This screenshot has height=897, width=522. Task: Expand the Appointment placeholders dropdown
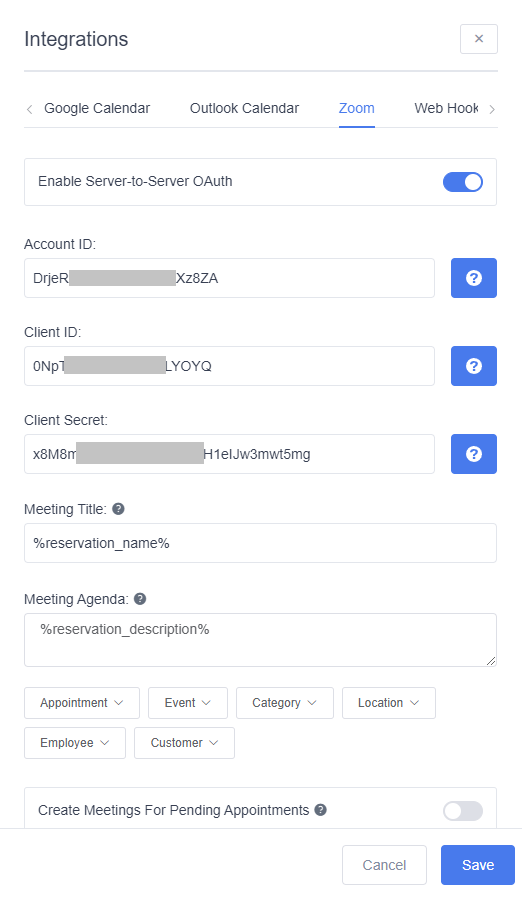pyautogui.click(x=82, y=702)
